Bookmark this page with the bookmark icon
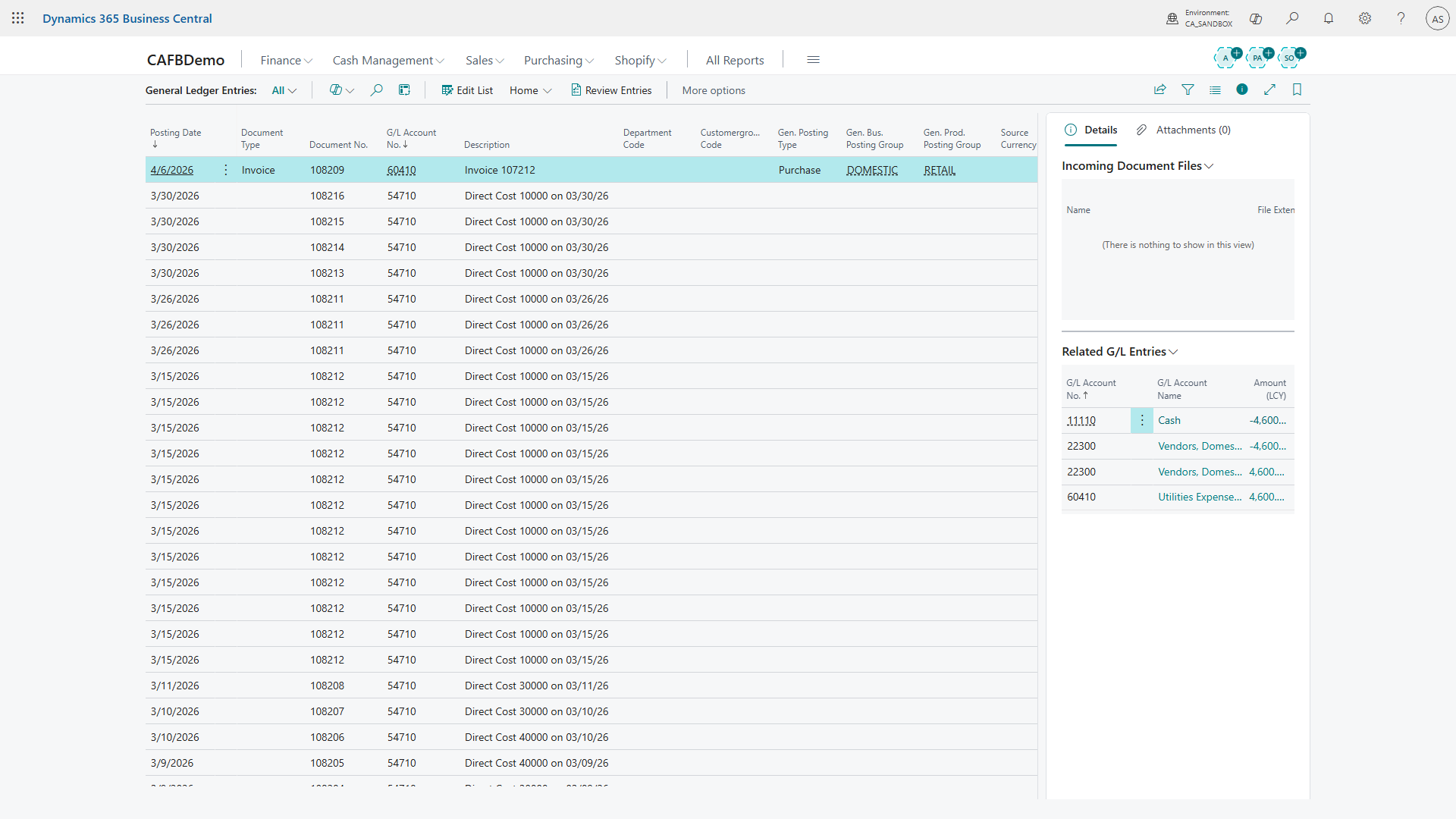 coord(1297,89)
